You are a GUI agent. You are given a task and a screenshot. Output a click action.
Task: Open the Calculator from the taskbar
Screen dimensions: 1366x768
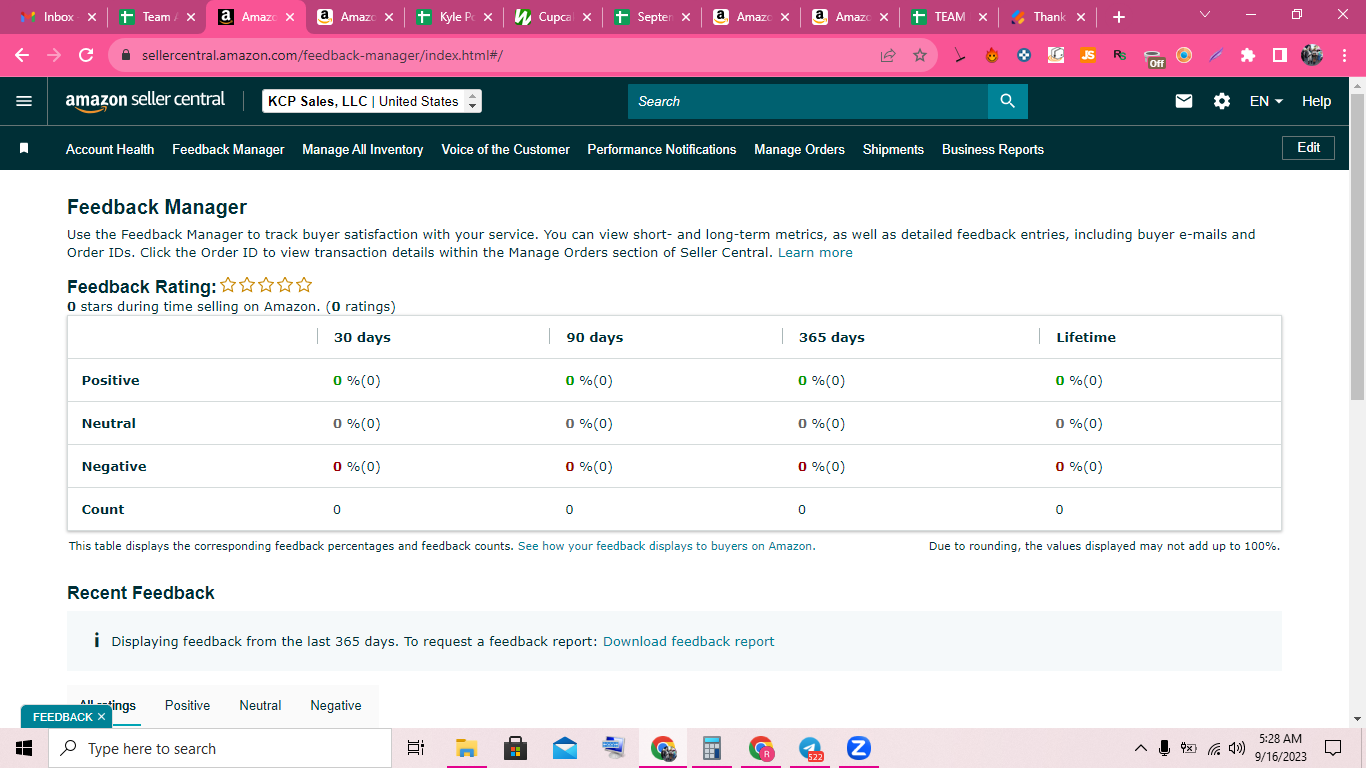712,748
